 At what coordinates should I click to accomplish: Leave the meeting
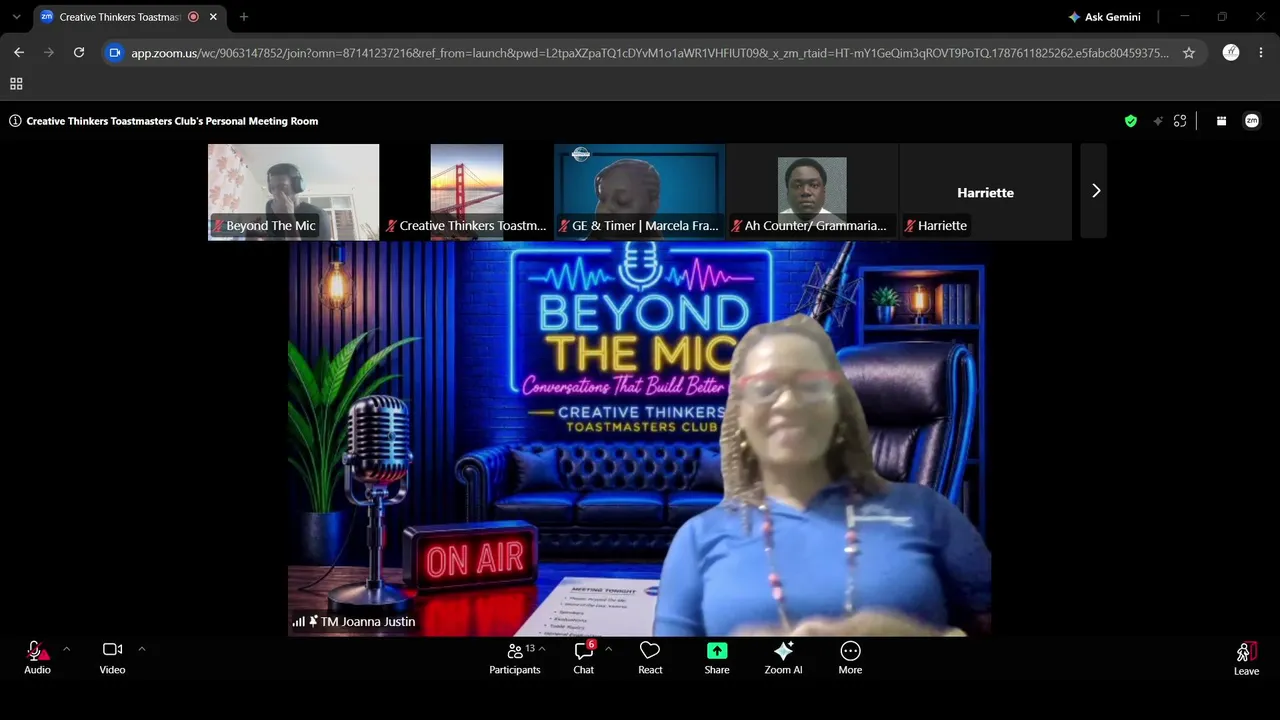[1246, 659]
